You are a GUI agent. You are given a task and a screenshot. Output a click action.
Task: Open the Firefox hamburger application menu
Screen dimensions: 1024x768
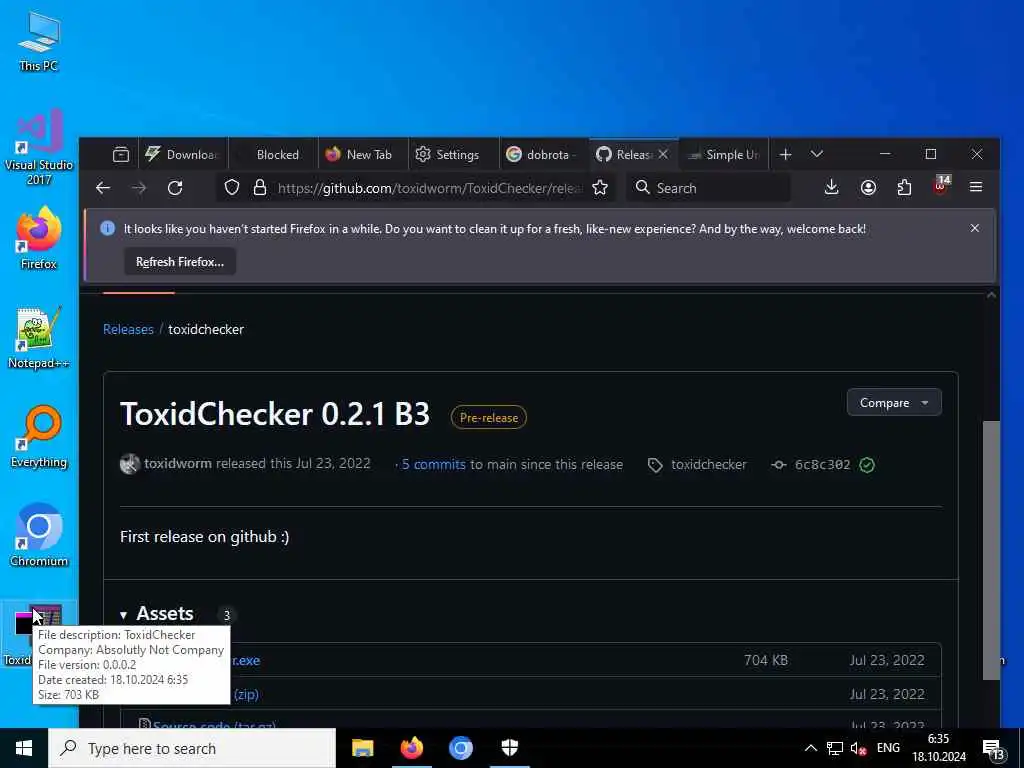pos(976,187)
